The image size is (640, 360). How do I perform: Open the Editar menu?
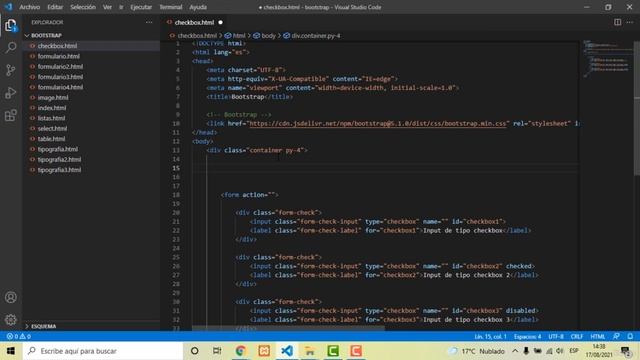pos(55,7)
